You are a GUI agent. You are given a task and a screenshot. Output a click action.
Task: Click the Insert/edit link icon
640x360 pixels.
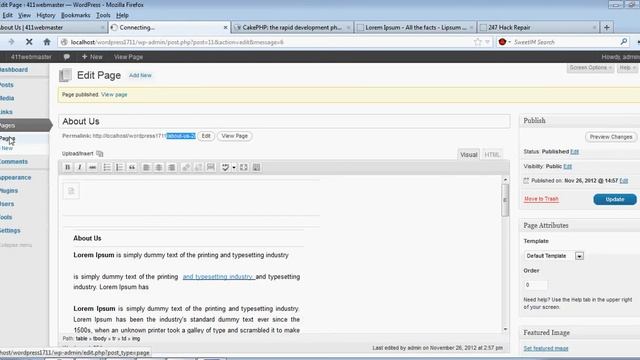tap(186, 167)
